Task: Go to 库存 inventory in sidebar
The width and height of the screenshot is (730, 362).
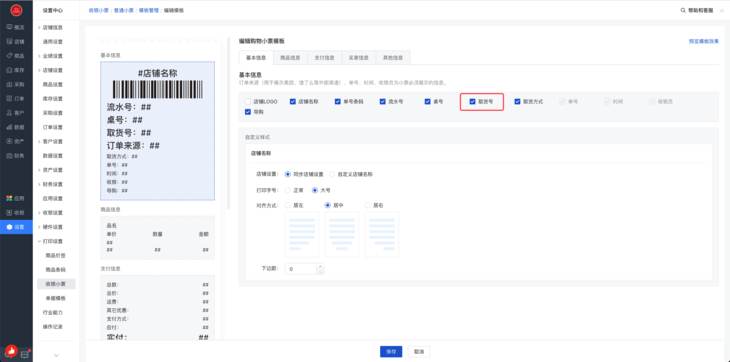Action: [16, 70]
